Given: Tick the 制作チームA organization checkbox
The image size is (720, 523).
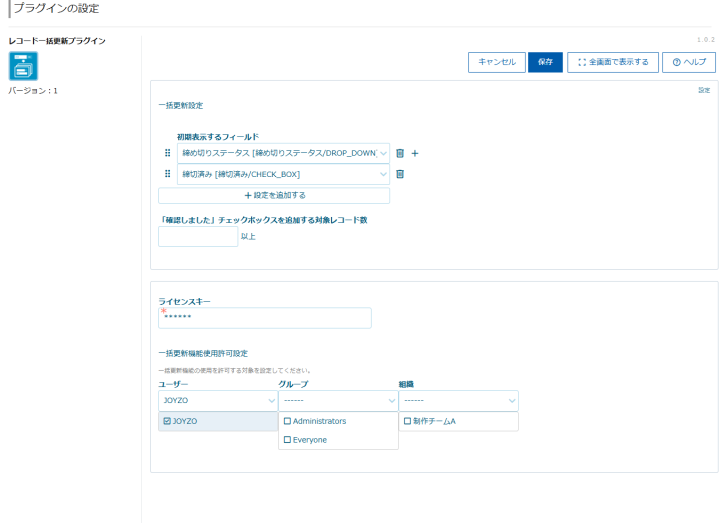Looking at the screenshot, I should click(x=407, y=422).
